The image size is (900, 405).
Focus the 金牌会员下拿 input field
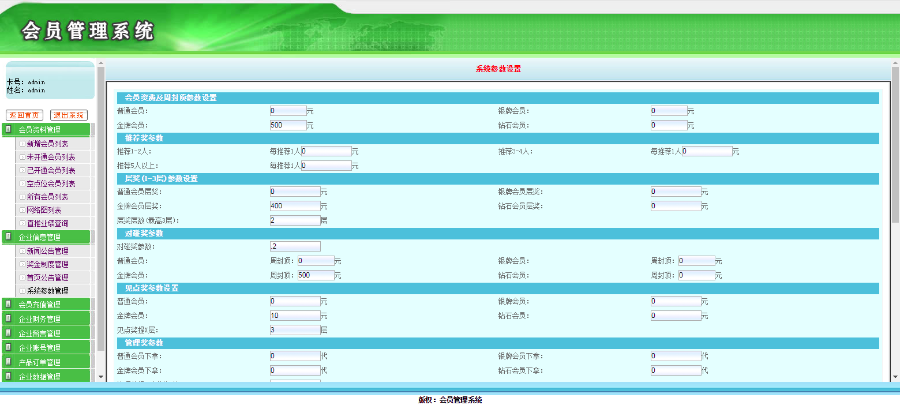(x=295, y=370)
